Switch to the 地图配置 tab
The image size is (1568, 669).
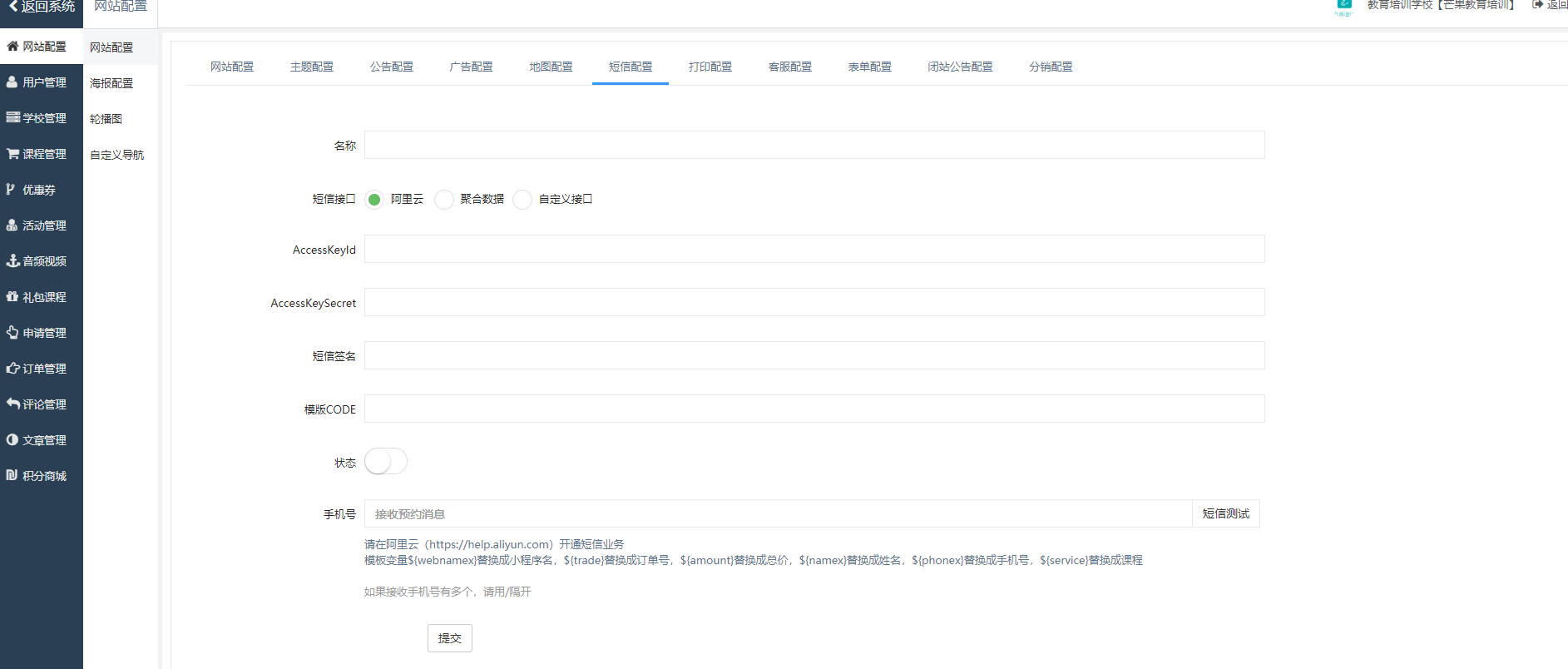click(x=552, y=67)
